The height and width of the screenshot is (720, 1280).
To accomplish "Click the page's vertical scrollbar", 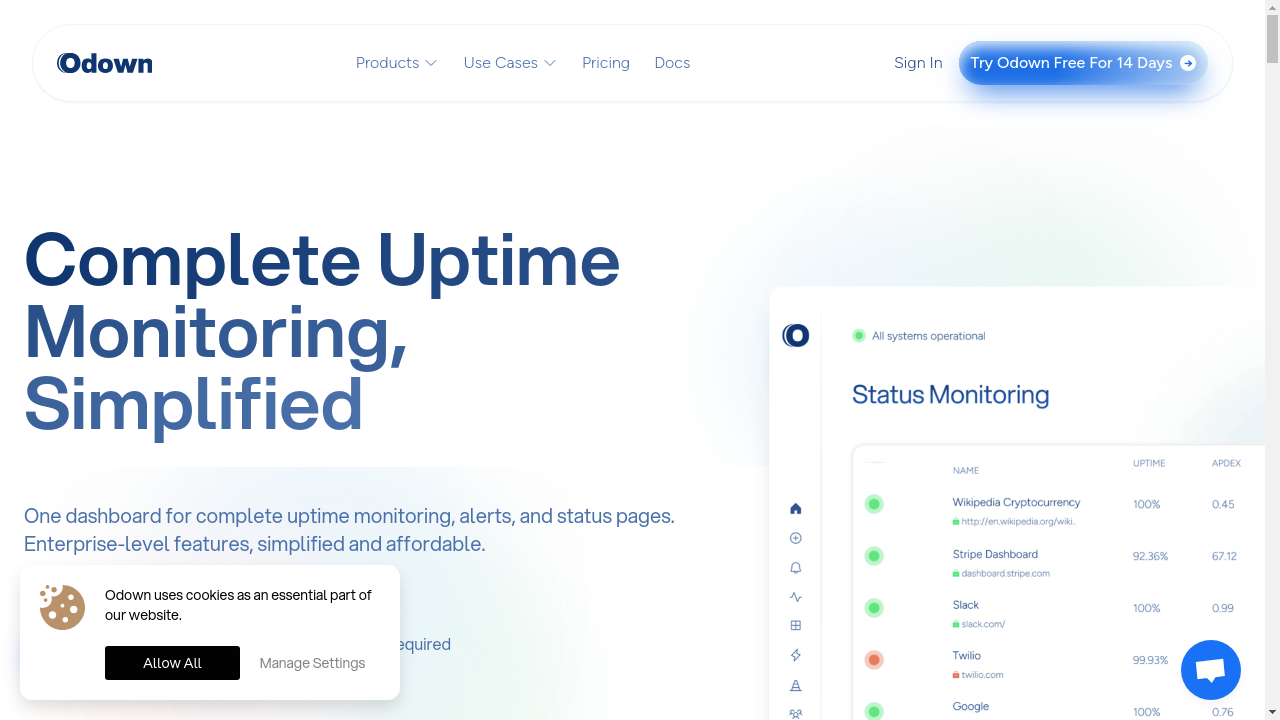I will [x=1272, y=360].
